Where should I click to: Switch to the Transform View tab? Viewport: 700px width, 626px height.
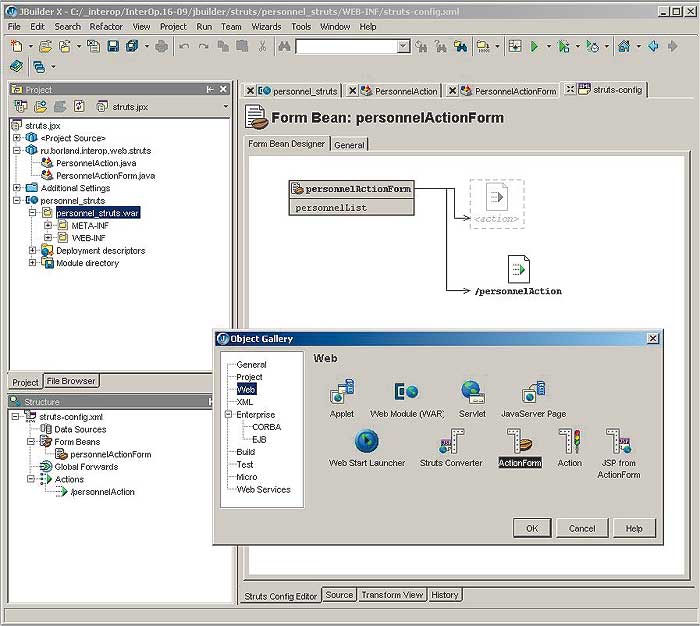coord(392,595)
